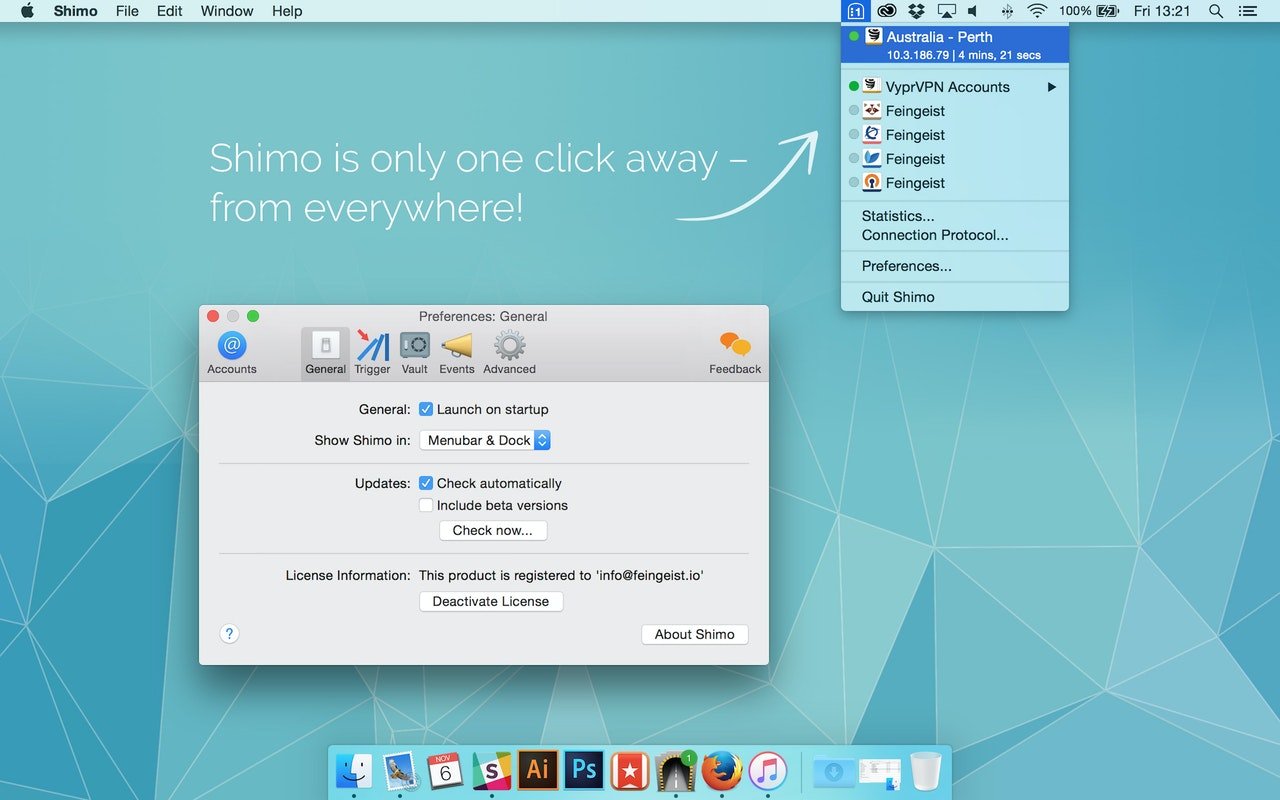Open the help question mark button
The image size is (1280, 800).
(229, 633)
